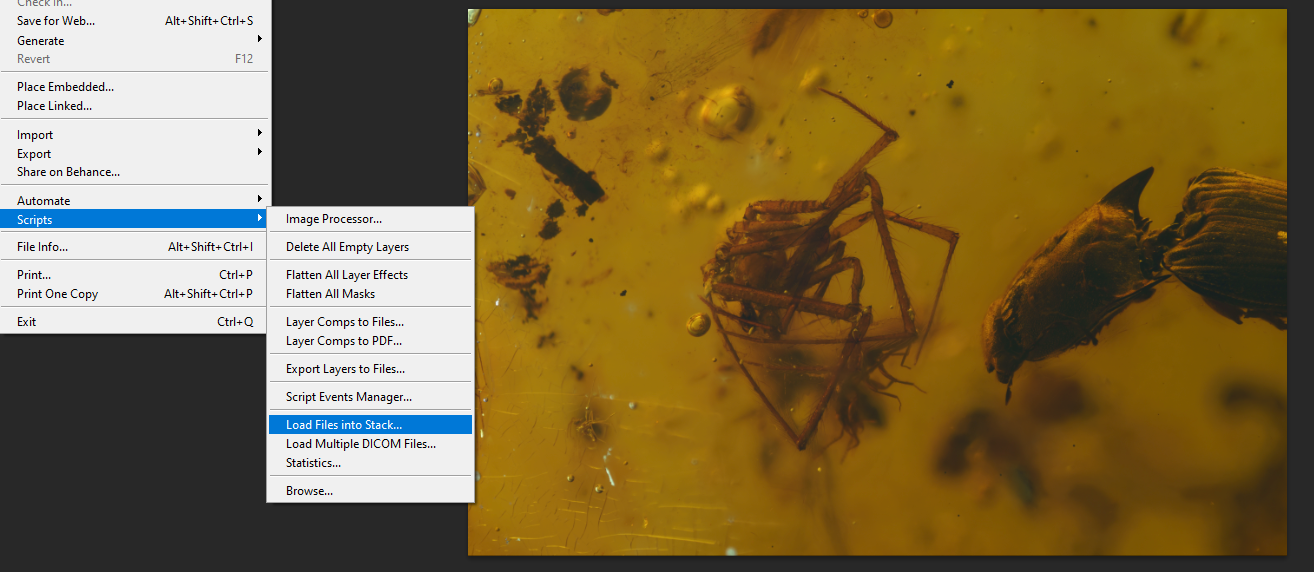
Task: Expand the Export submenu
Action: (x=34, y=154)
